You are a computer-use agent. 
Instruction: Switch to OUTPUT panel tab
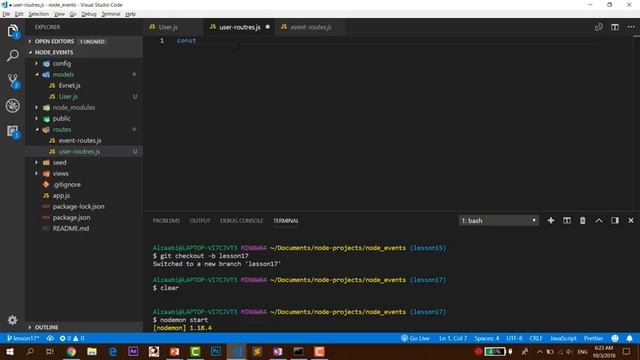point(200,220)
